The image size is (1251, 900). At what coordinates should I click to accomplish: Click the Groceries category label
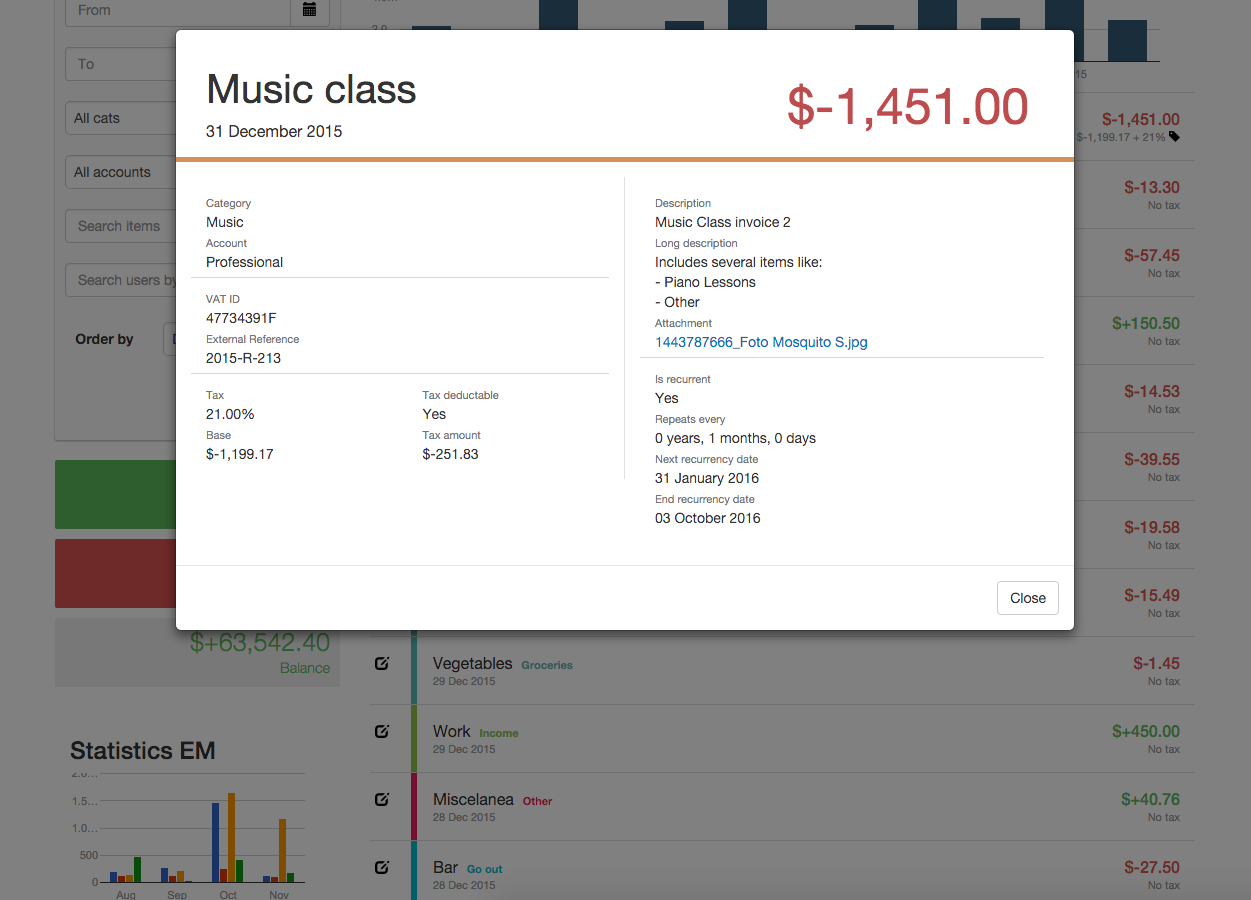click(547, 665)
